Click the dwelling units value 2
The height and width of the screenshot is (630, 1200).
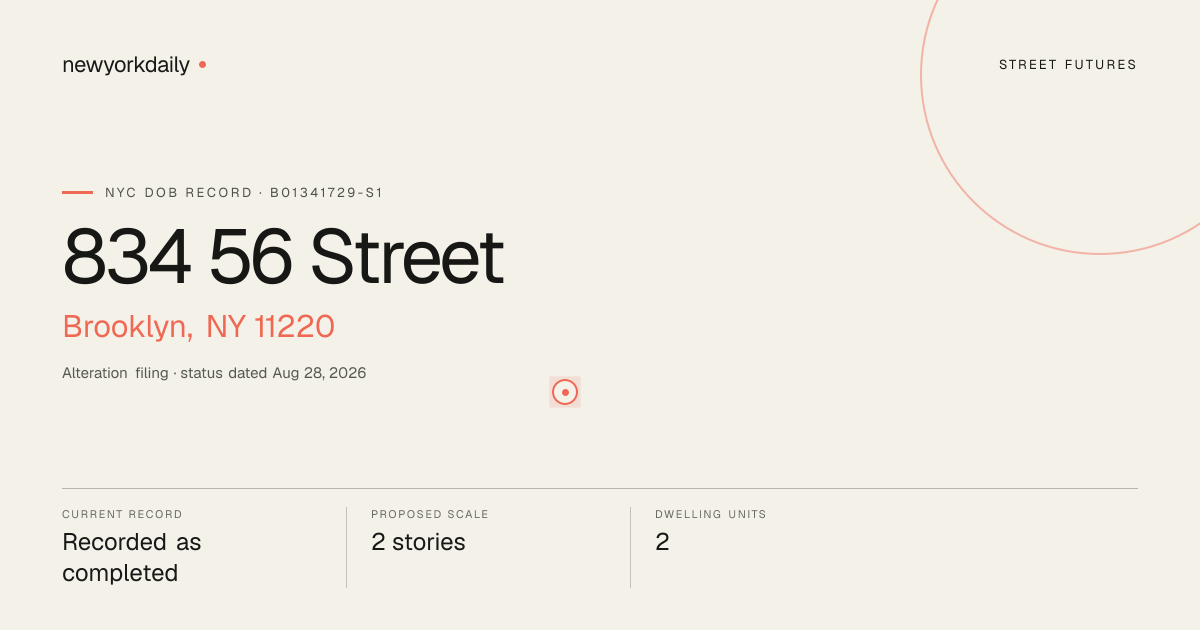point(662,542)
